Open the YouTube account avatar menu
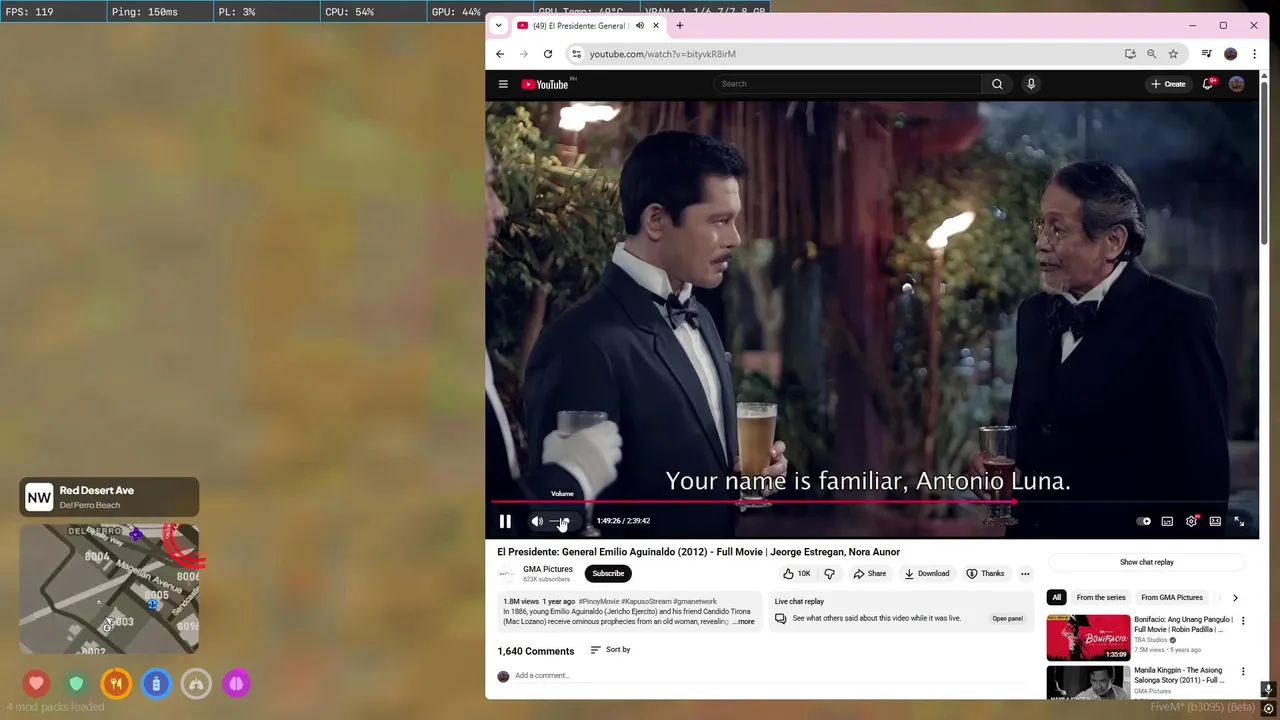1280x720 pixels. pyautogui.click(x=1237, y=84)
